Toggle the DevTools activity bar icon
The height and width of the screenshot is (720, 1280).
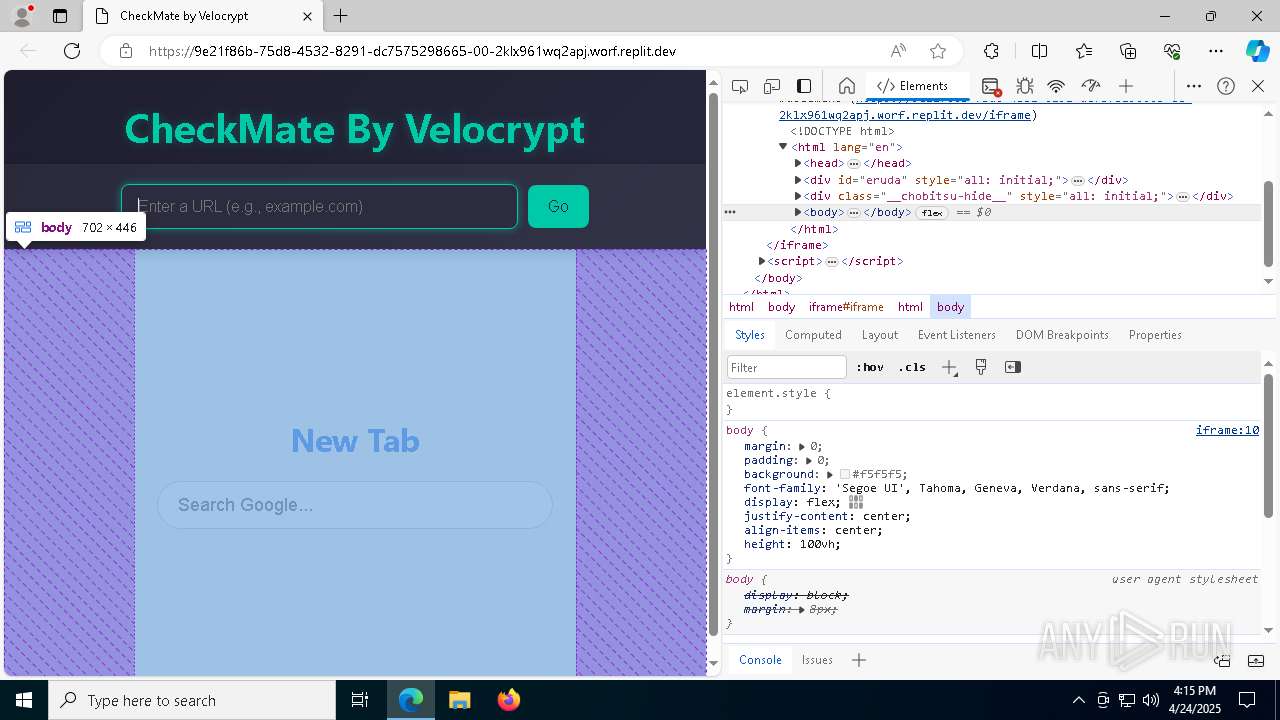(804, 86)
